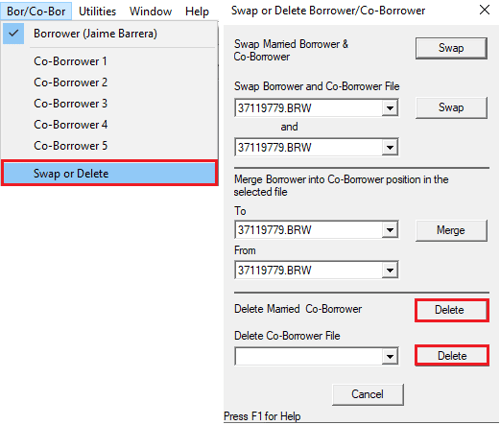Open the Window menu
The height and width of the screenshot is (425, 500).
click(x=151, y=11)
